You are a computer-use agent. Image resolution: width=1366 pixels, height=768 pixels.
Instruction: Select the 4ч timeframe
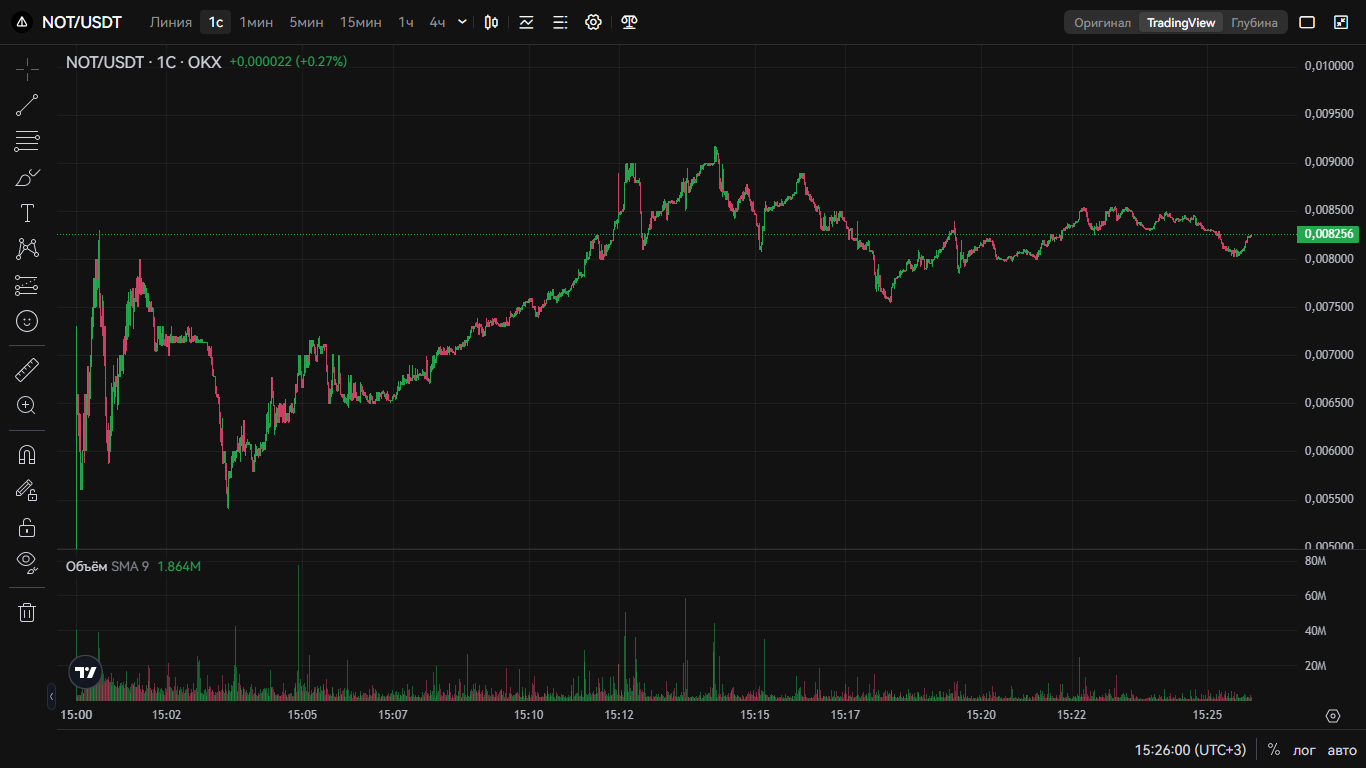437,22
